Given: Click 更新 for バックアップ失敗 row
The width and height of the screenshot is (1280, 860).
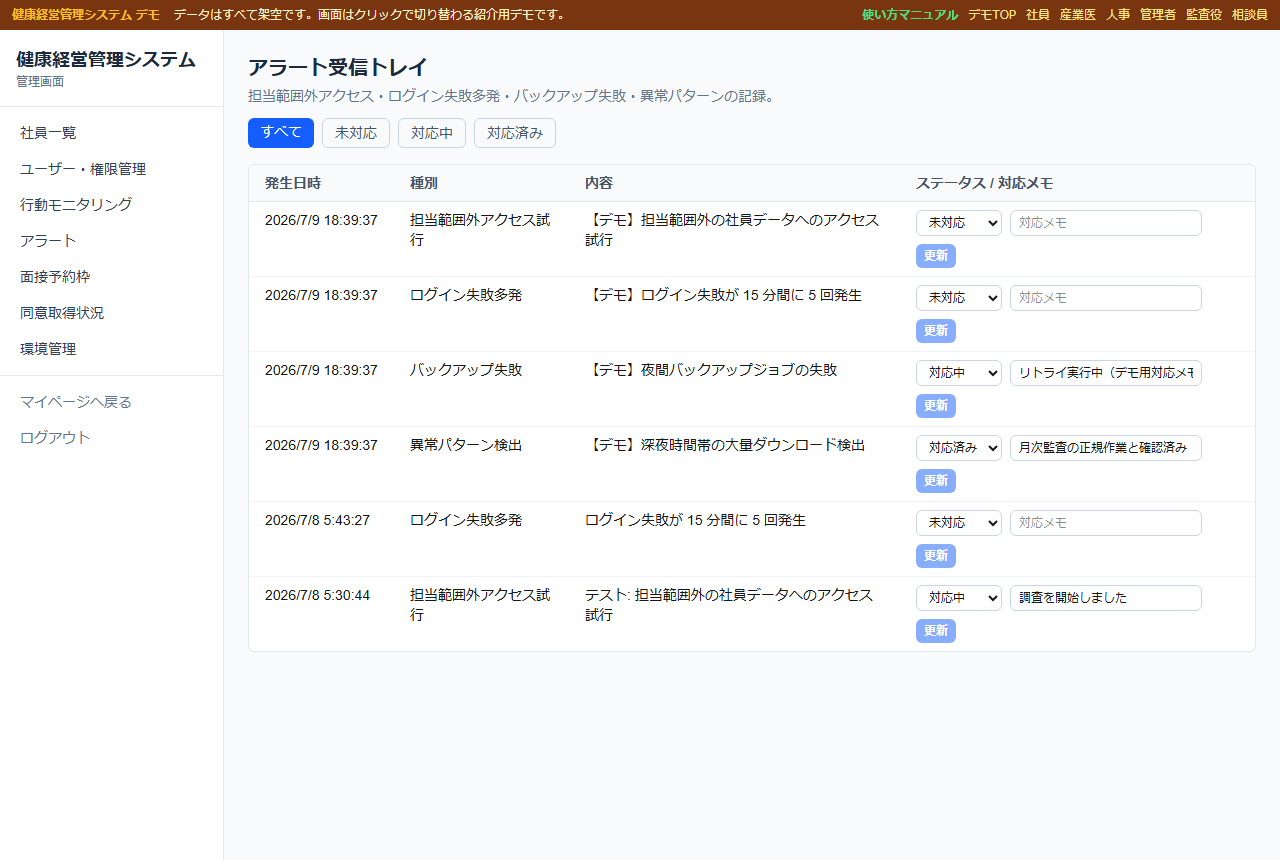Looking at the screenshot, I should point(936,406).
